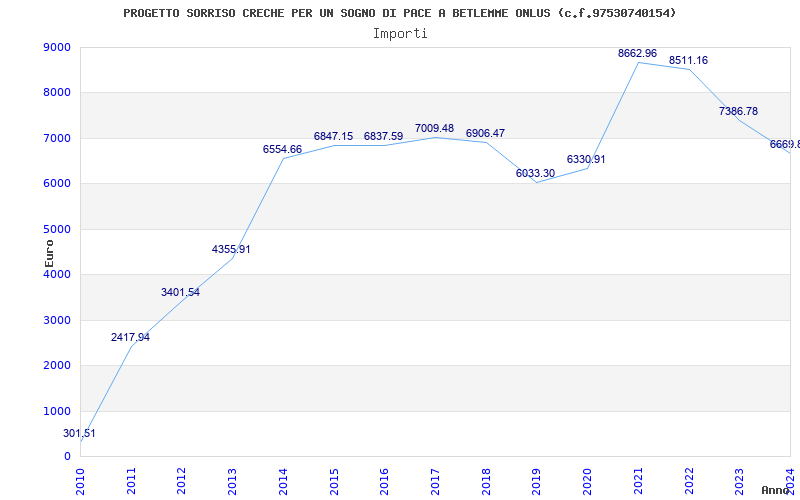Click data label 8662.96

point(637,54)
